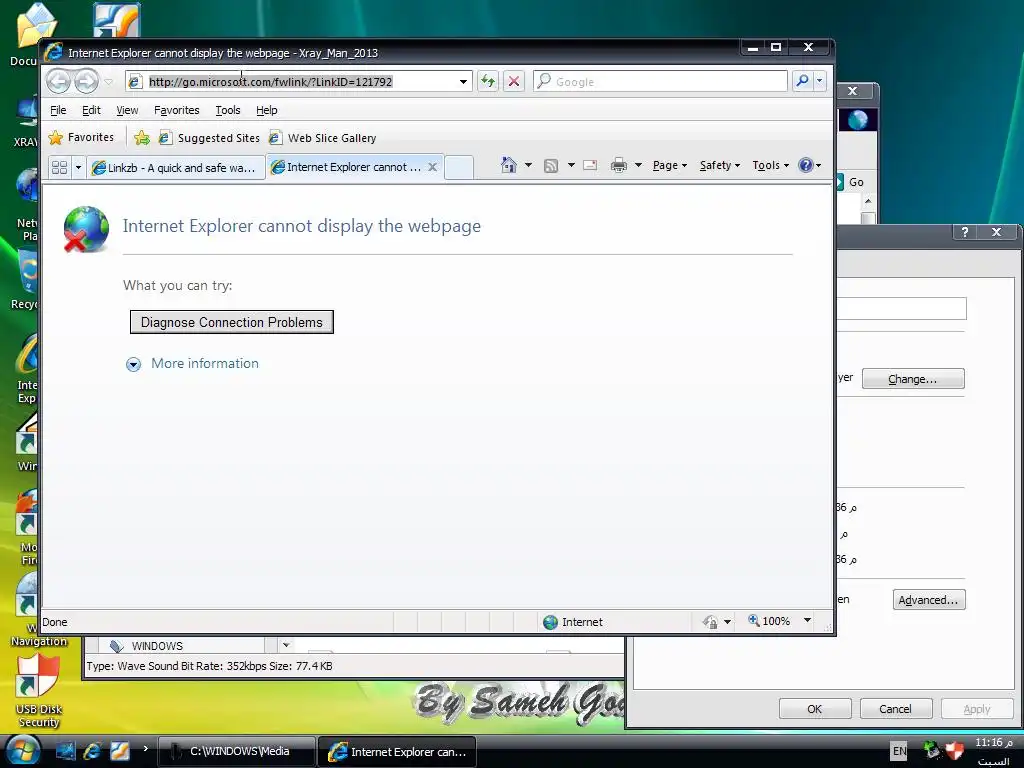This screenshot has width=1024, height=768.
Task: Click the Back navigation arrow in Internet Explorer
Action: (59, 81)
